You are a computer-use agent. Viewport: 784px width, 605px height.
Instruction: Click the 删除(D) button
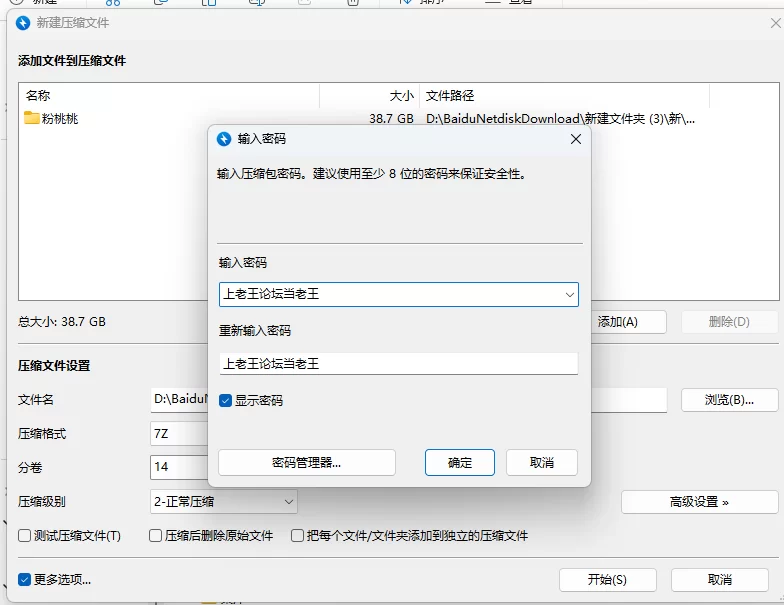(729, 322)
